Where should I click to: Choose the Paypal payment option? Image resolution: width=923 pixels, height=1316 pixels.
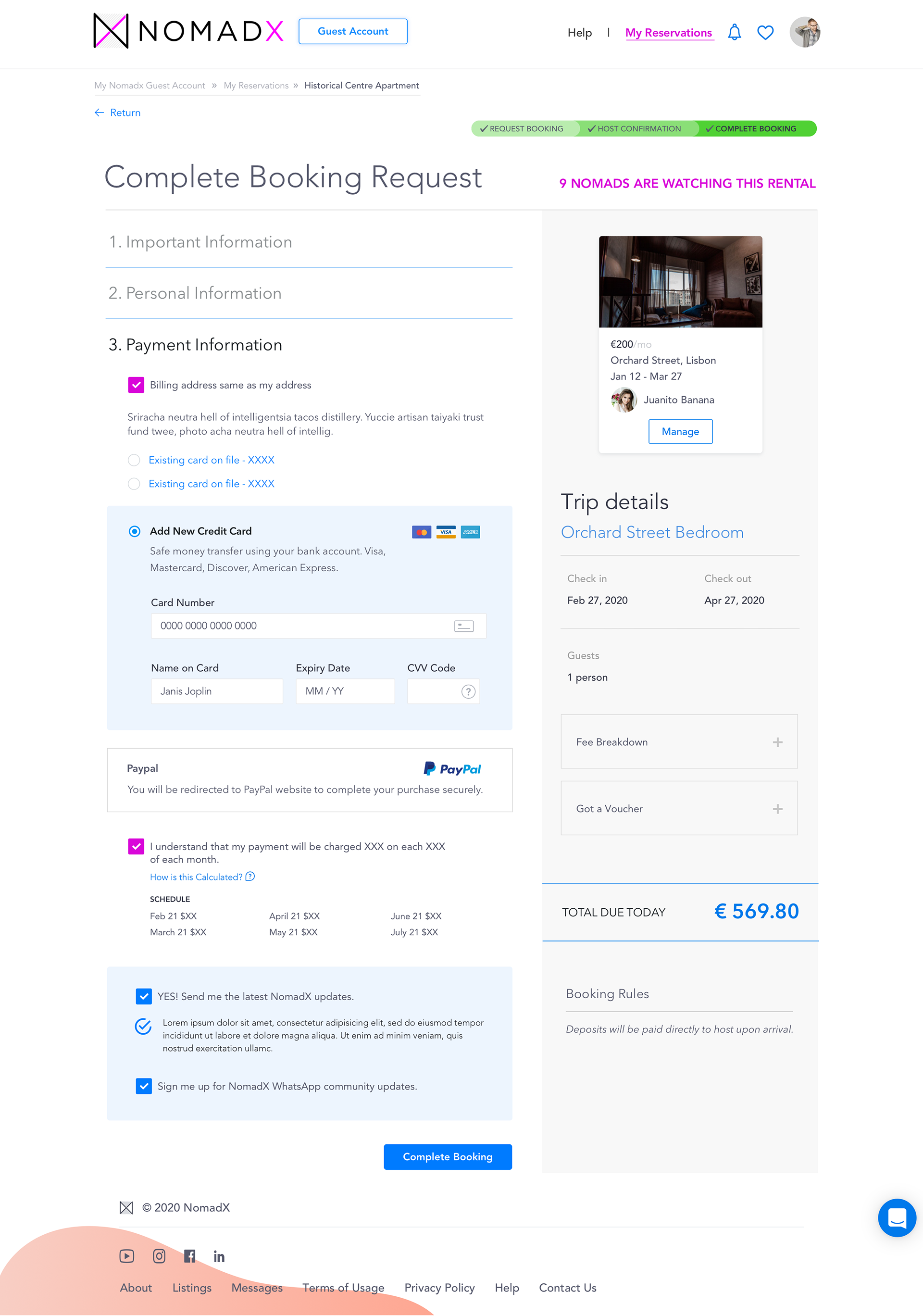(310, 780)
